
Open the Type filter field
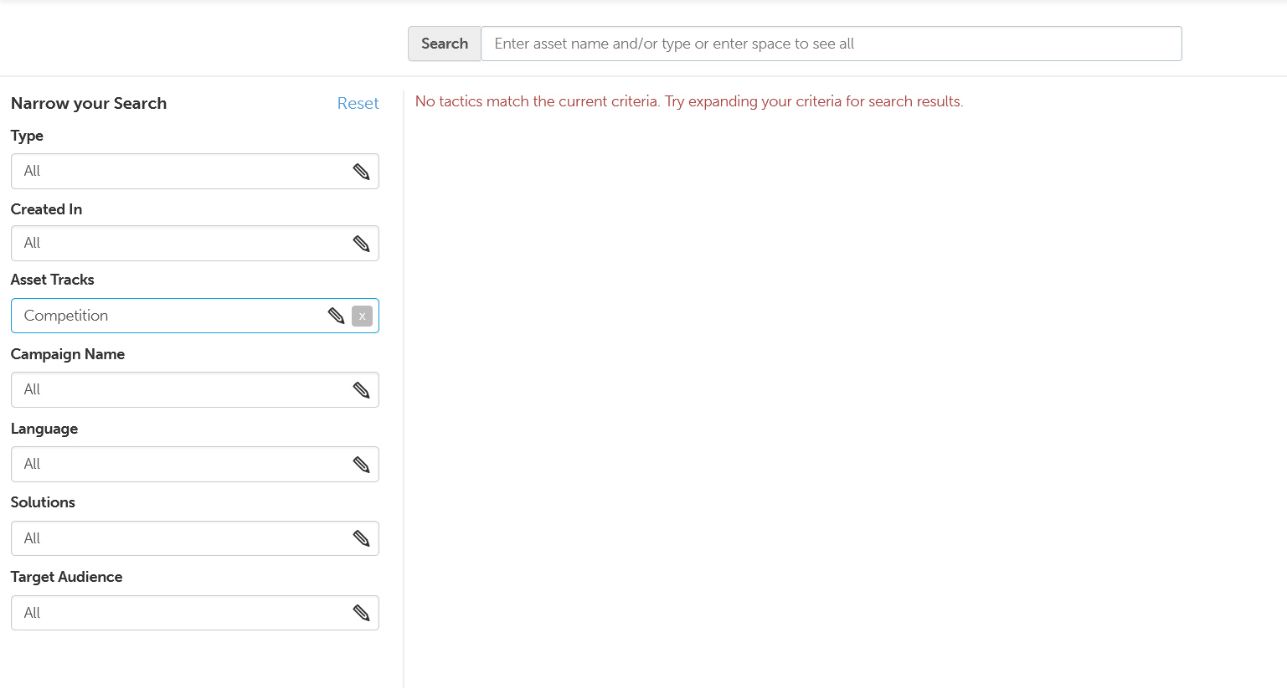click(195, 171)
